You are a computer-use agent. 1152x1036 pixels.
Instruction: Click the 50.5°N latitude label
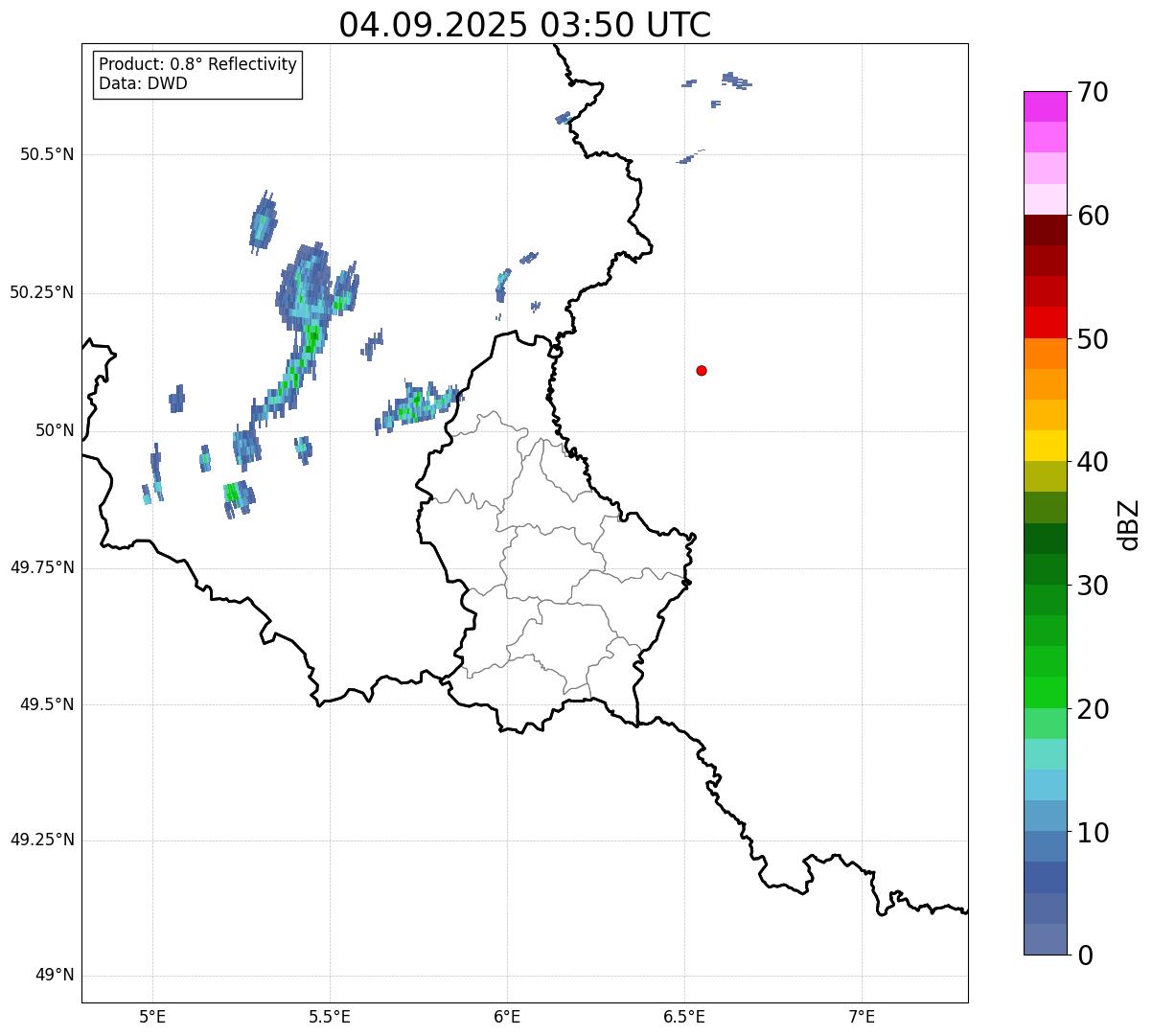47,154
